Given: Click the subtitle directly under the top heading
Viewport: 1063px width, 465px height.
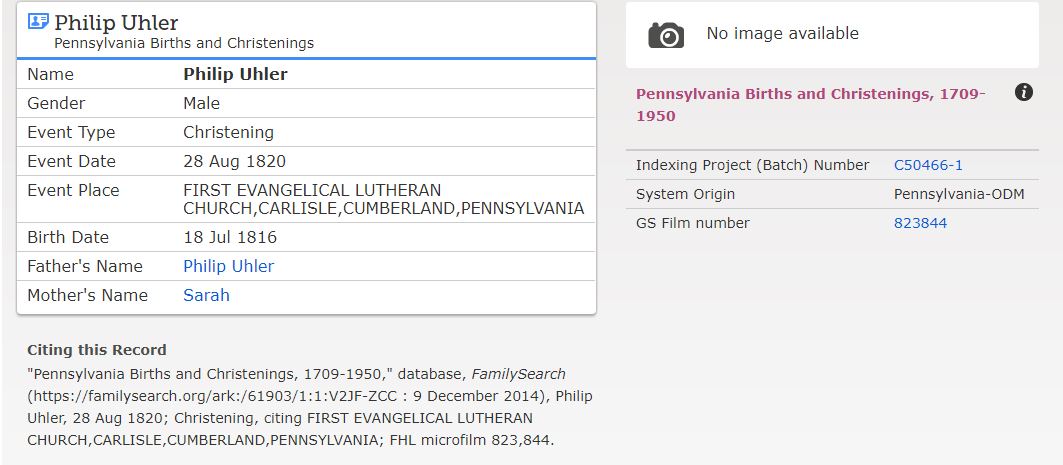Looking at the screenshot, I should [x=184, y=43].
